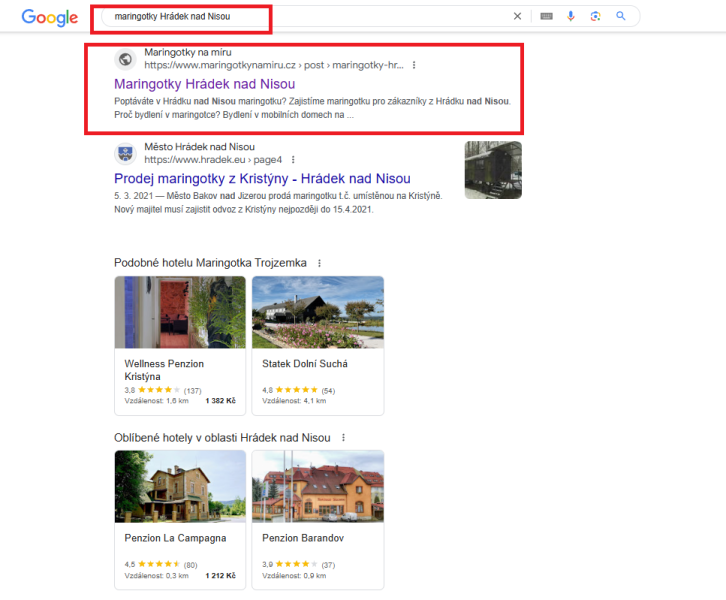Open the maringotka wagon thumbnail image
This screenshot has width=726, height=600.
tap(493, 170)
